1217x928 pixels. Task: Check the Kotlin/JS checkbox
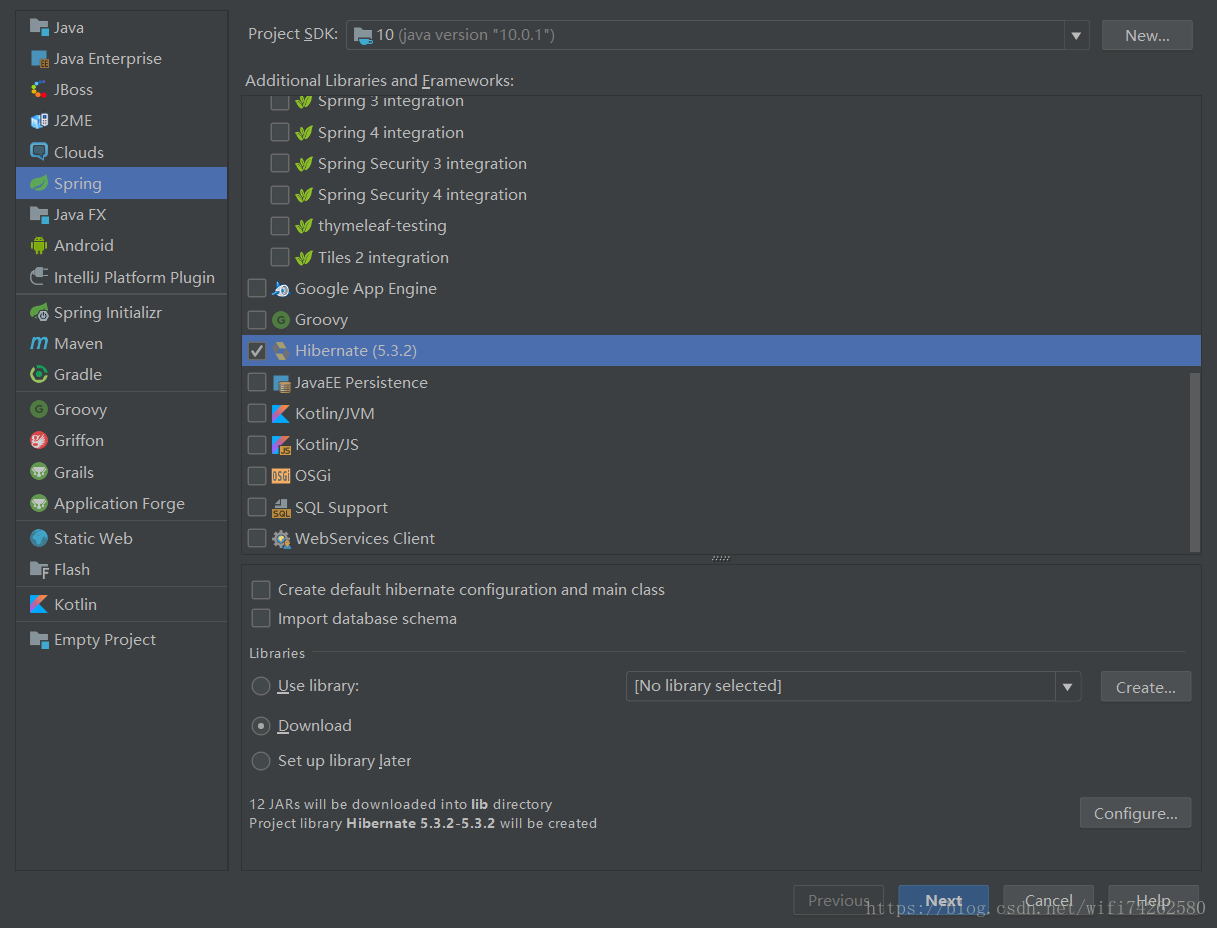pyautogui.click(x=257, y=444)
